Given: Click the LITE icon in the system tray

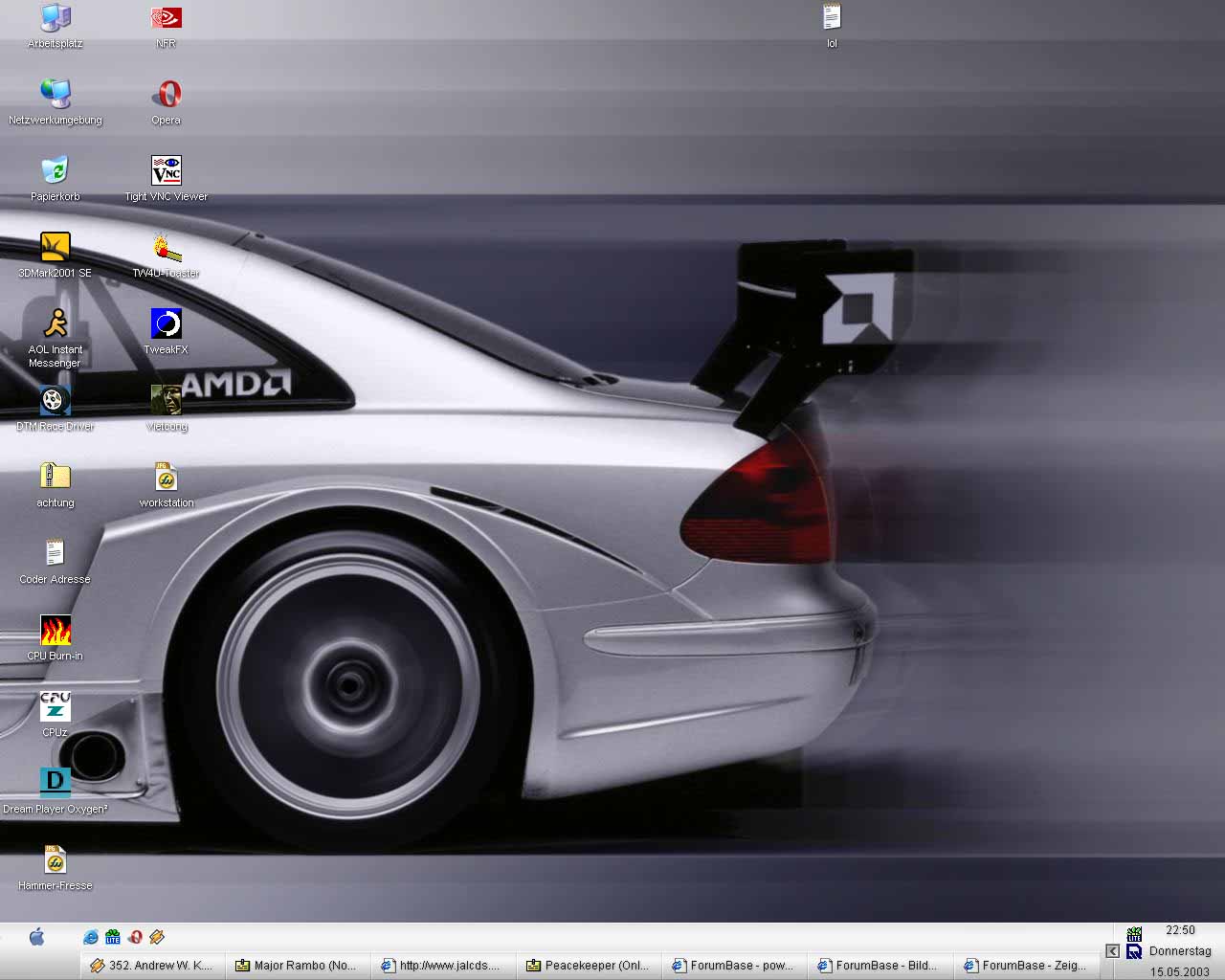Looking at the screenshot, I should (x=1134, y=934).
